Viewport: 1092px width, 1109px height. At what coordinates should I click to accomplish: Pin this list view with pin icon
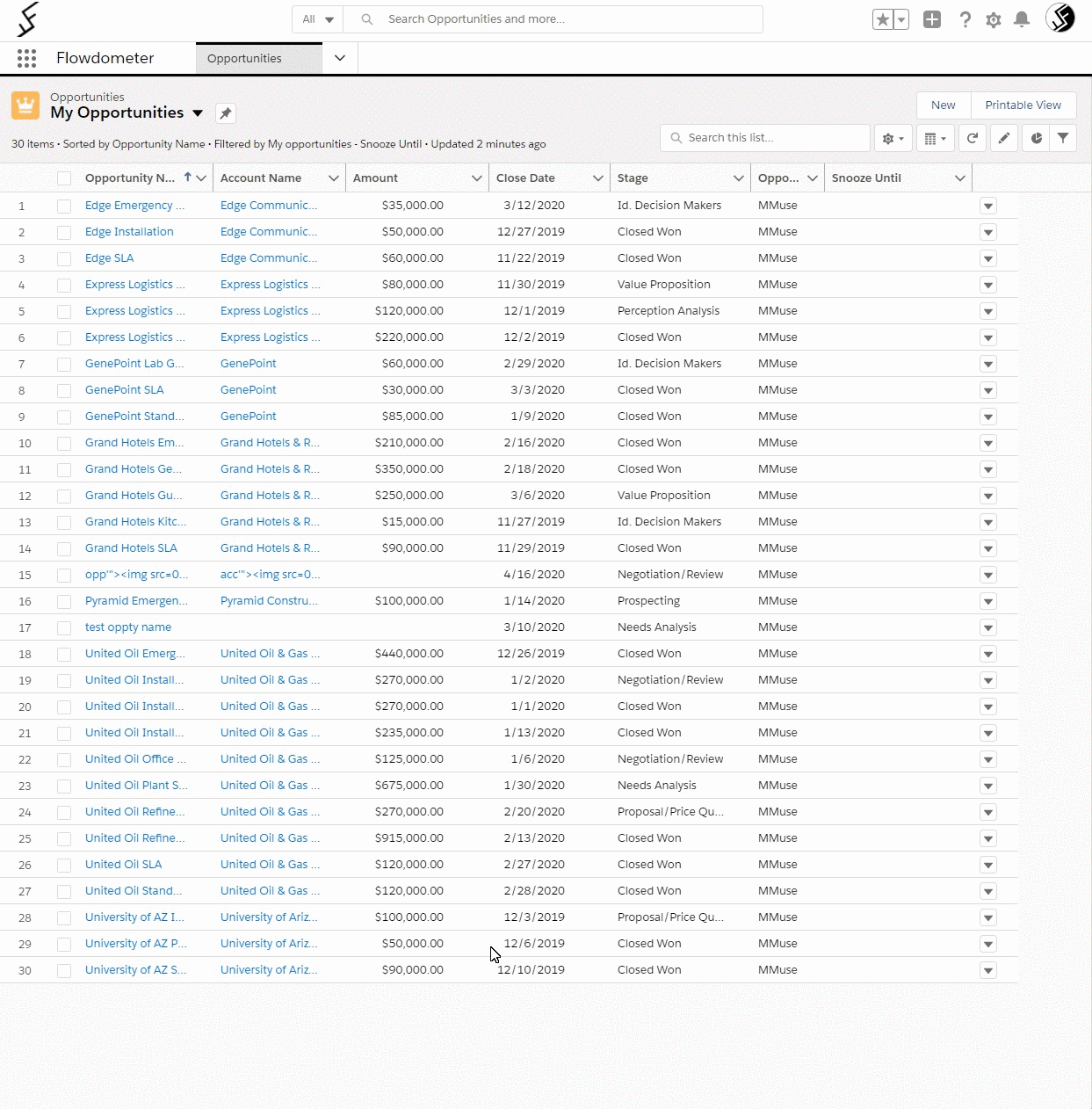226,113
